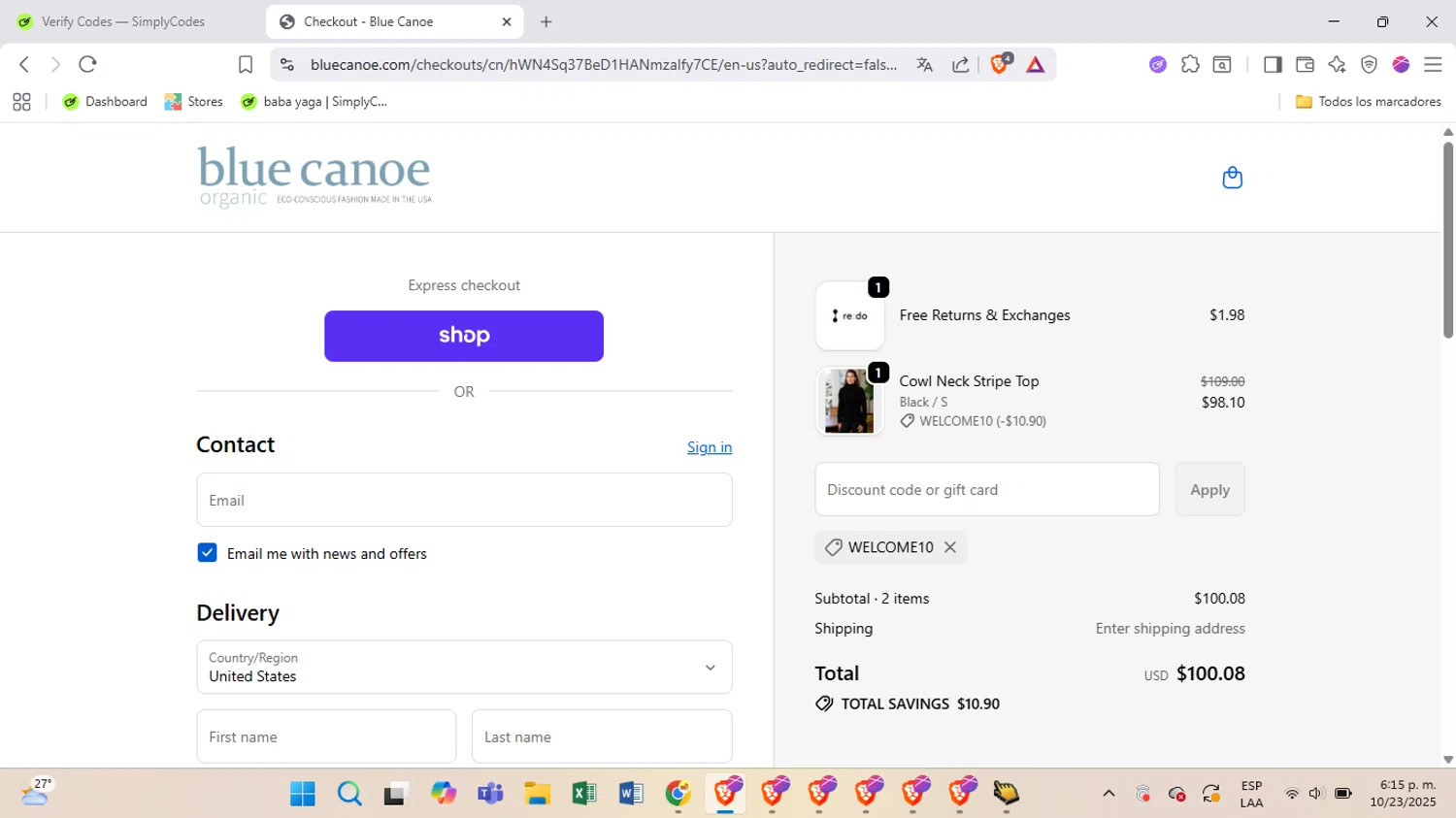Screen dimensions: 1456x818
Task: Bookmark this page icon in toolbar
Action: pyautogui.click(x=246, y=64)
